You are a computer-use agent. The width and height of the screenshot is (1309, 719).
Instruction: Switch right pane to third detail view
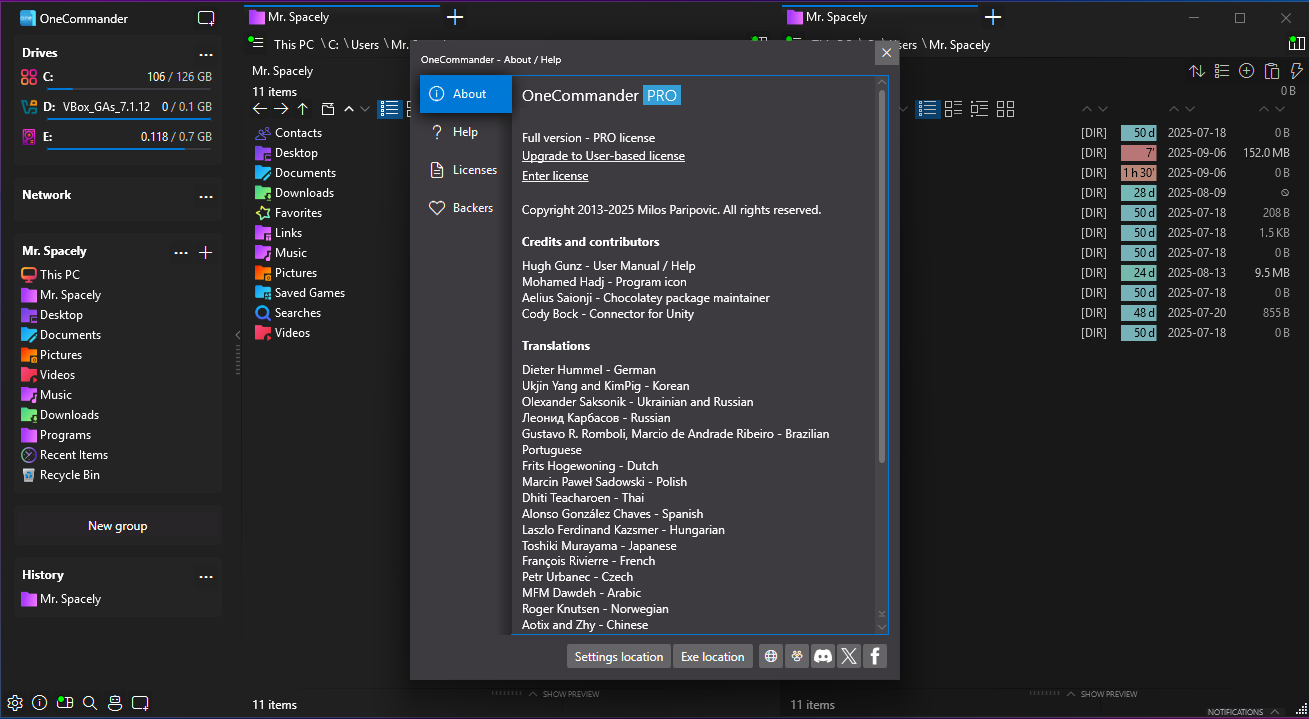coord(980,108)
